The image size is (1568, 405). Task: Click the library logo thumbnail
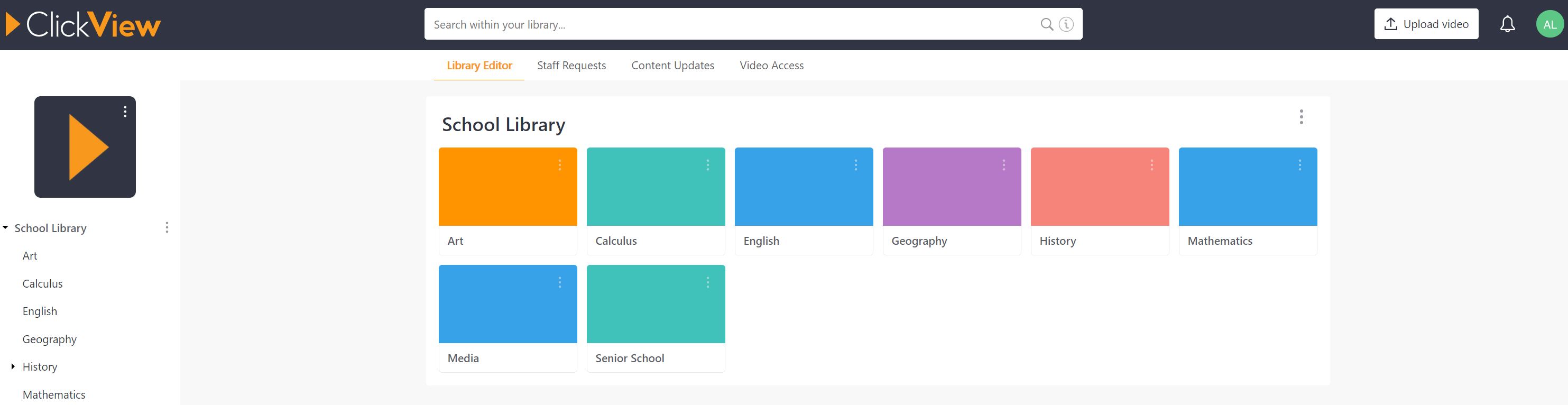85,147
